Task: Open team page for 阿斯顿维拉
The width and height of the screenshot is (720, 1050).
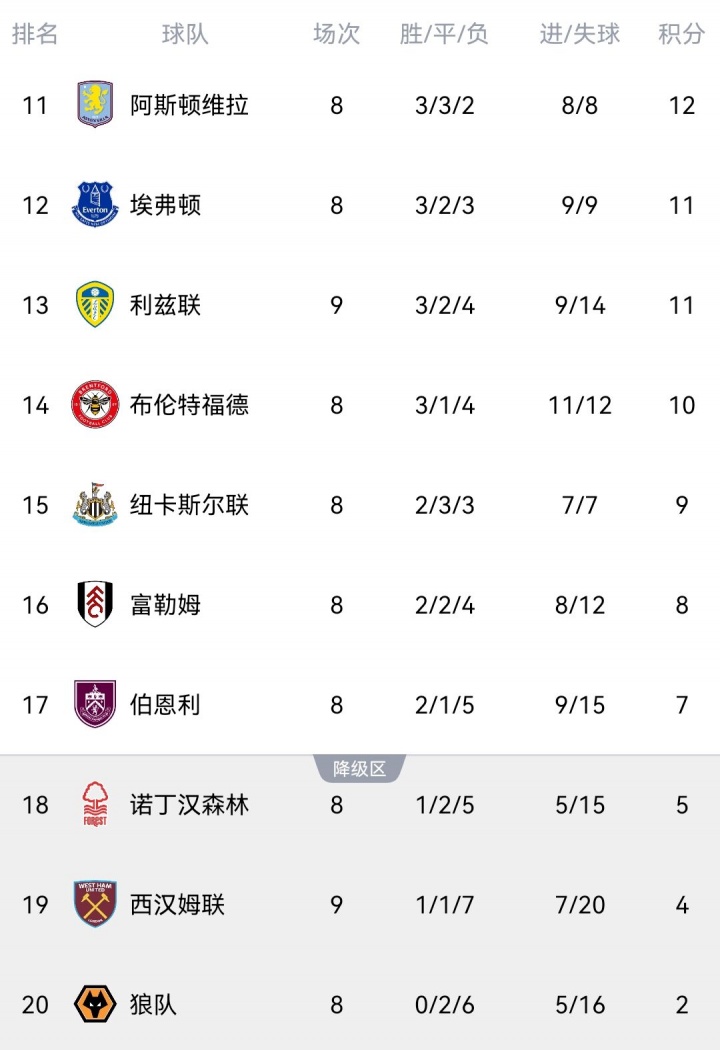Action: [189, 105]
